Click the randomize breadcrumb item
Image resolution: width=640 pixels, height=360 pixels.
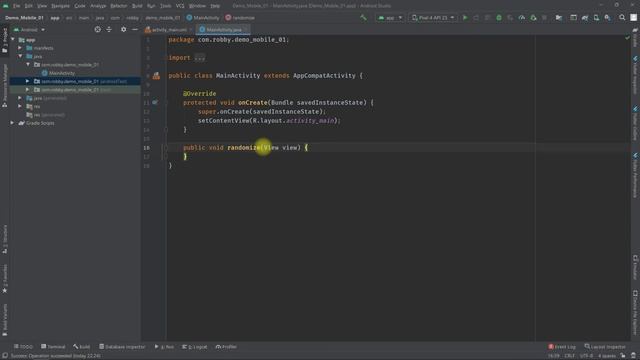point(240,18)
